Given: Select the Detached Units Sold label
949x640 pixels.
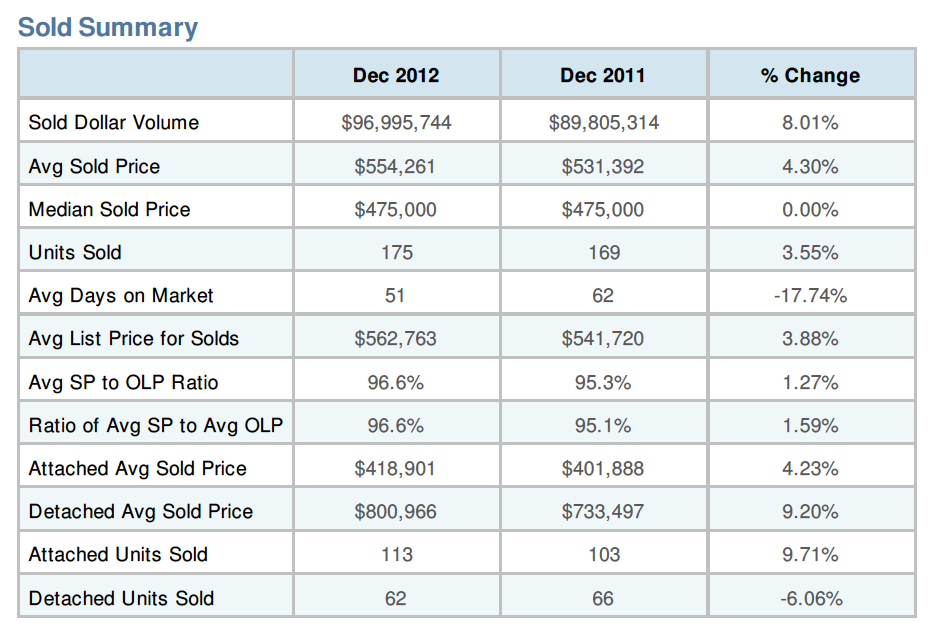Looking at the screenshot, I should click(122, 598).
